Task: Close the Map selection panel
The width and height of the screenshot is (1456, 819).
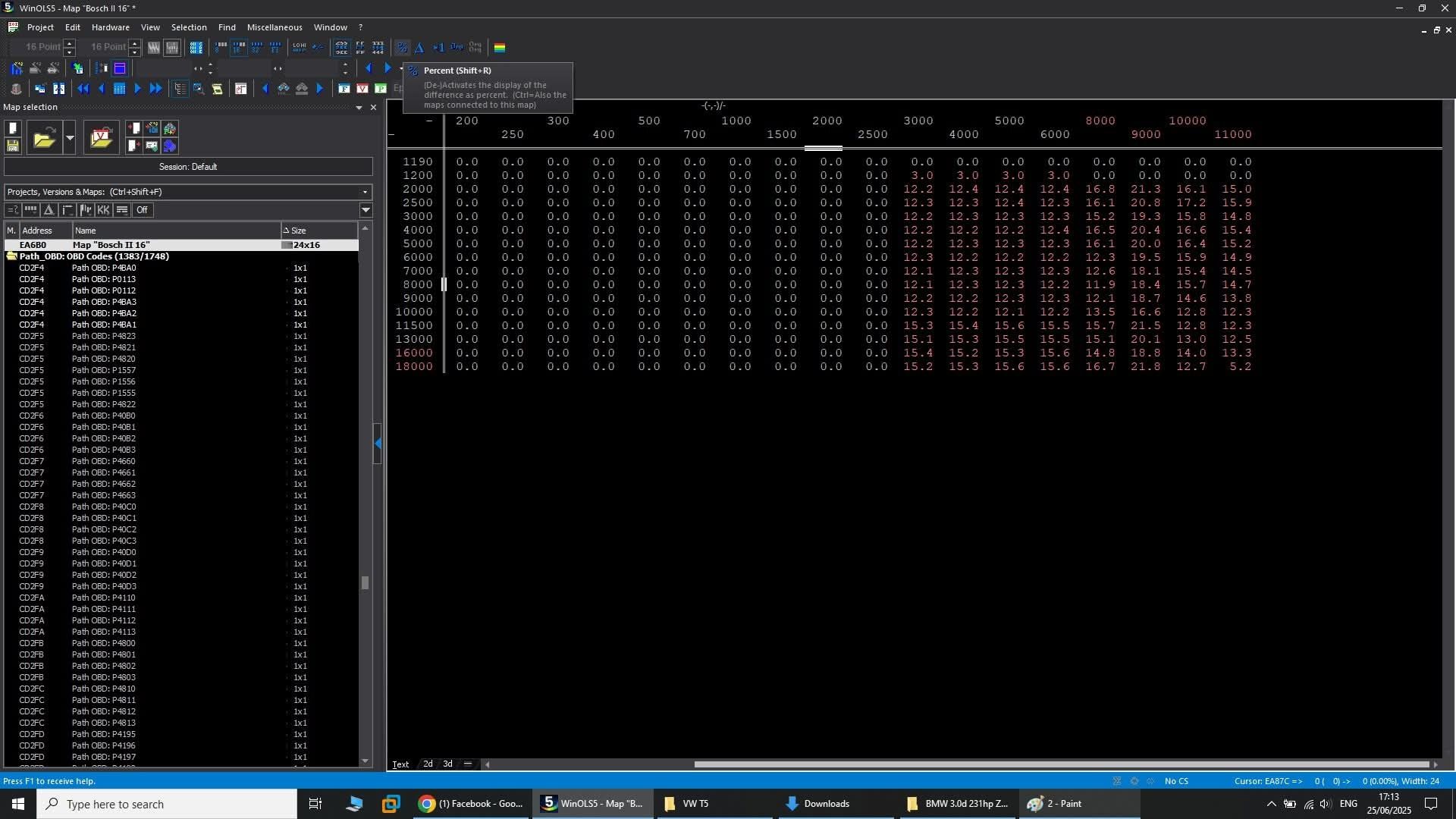Action: pos(373,108)
